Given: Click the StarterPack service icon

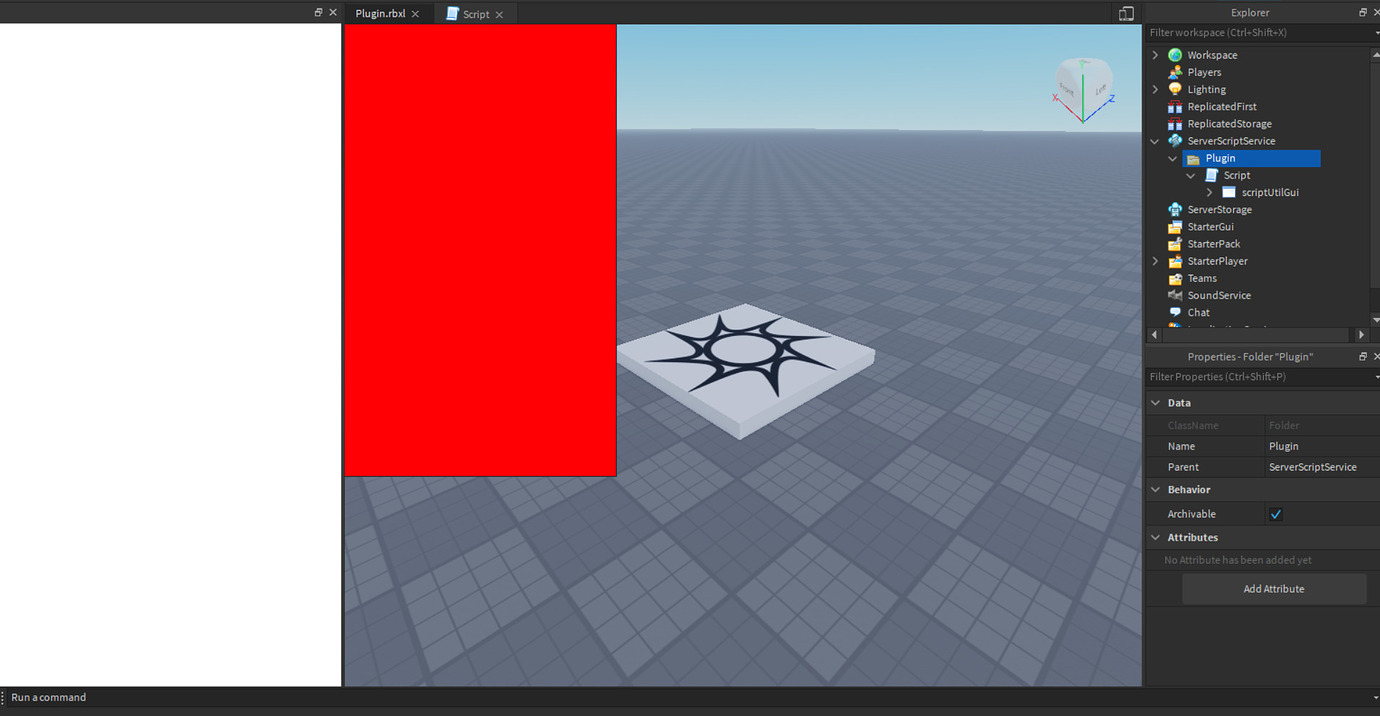Looking at the screenshot, I should click(1174, 243).
